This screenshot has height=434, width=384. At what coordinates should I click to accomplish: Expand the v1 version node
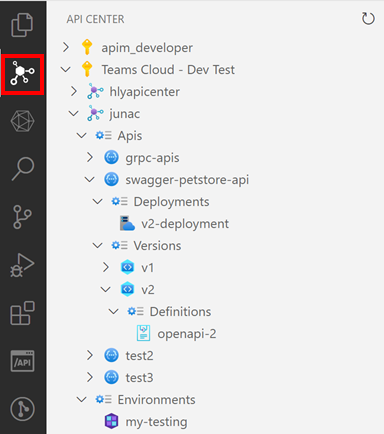106,267
